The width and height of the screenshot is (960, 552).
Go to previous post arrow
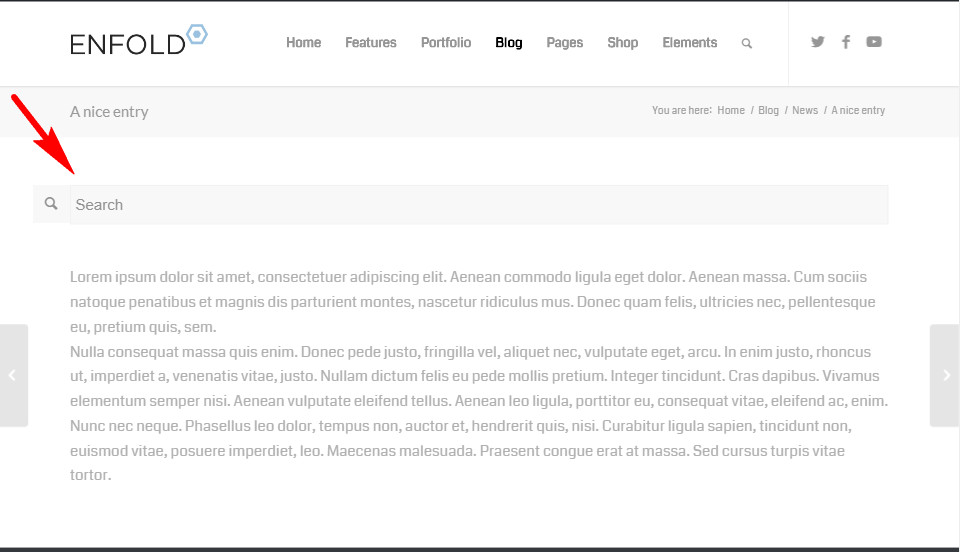[13, 375]
